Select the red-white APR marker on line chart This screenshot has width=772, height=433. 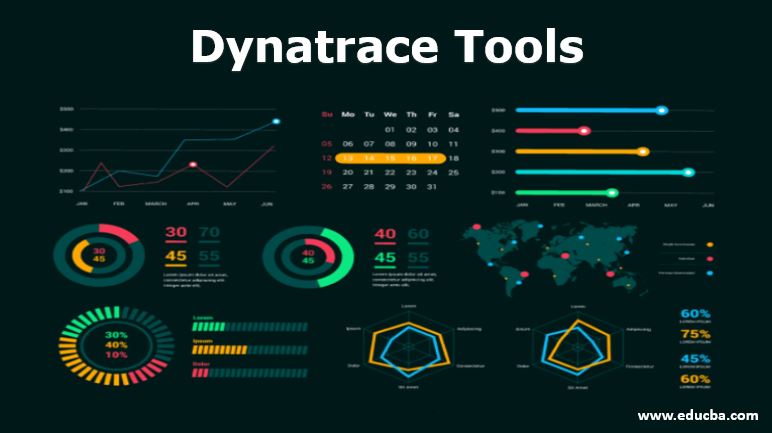[193, 165]
